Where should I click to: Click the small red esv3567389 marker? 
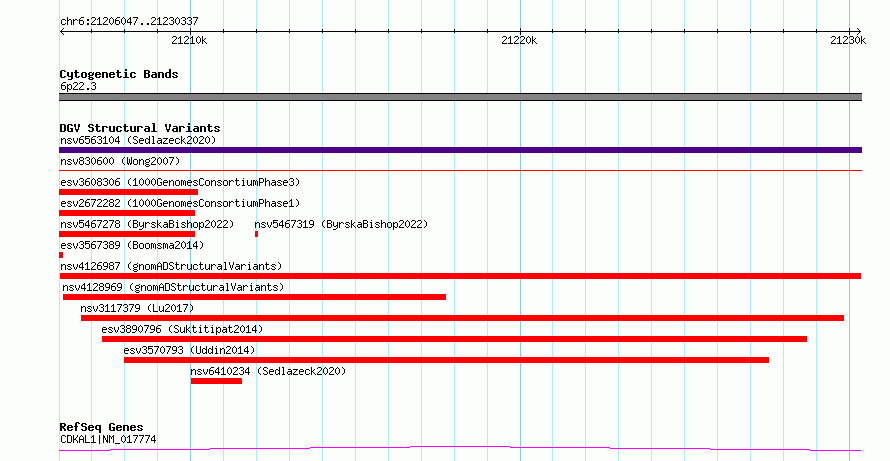(x=61, y=255)
